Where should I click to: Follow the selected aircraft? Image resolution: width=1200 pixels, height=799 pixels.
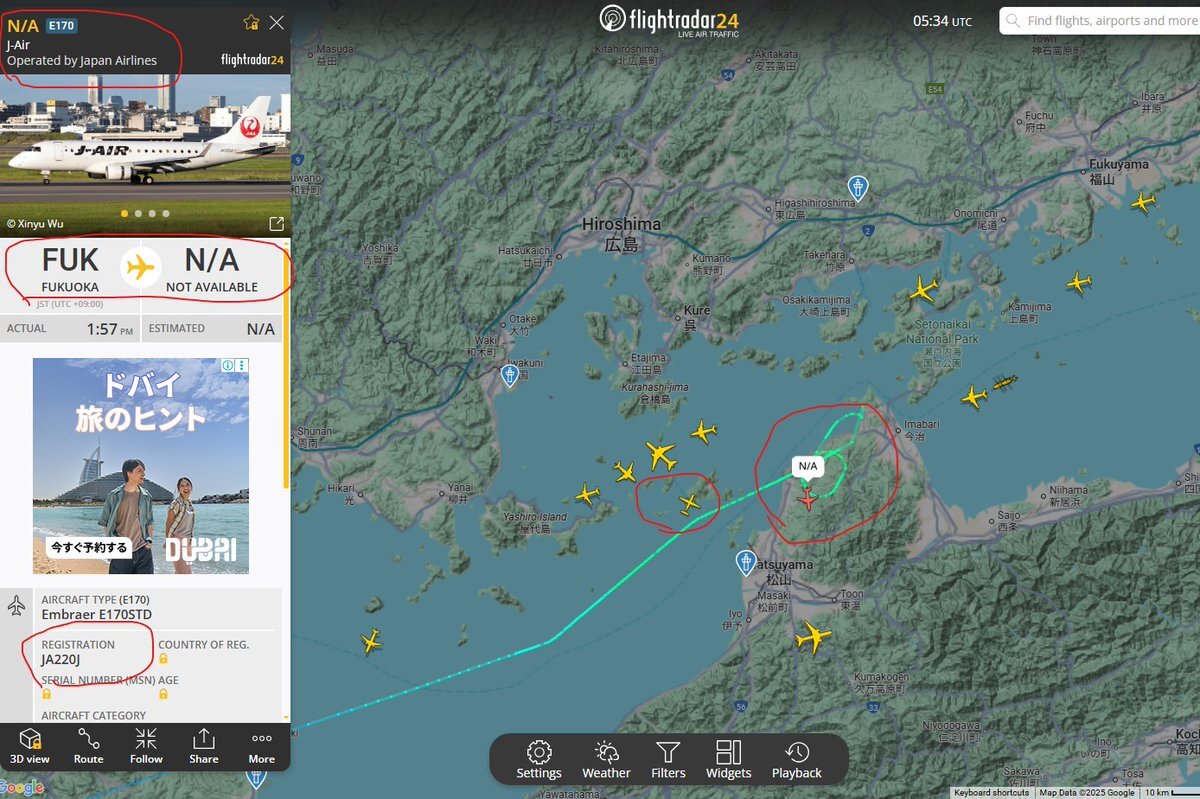[x=146, y=746]
